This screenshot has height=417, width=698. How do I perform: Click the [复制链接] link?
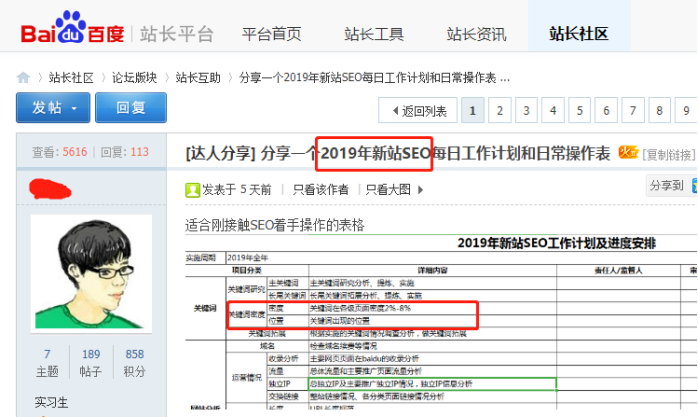(x=669, y=154)
